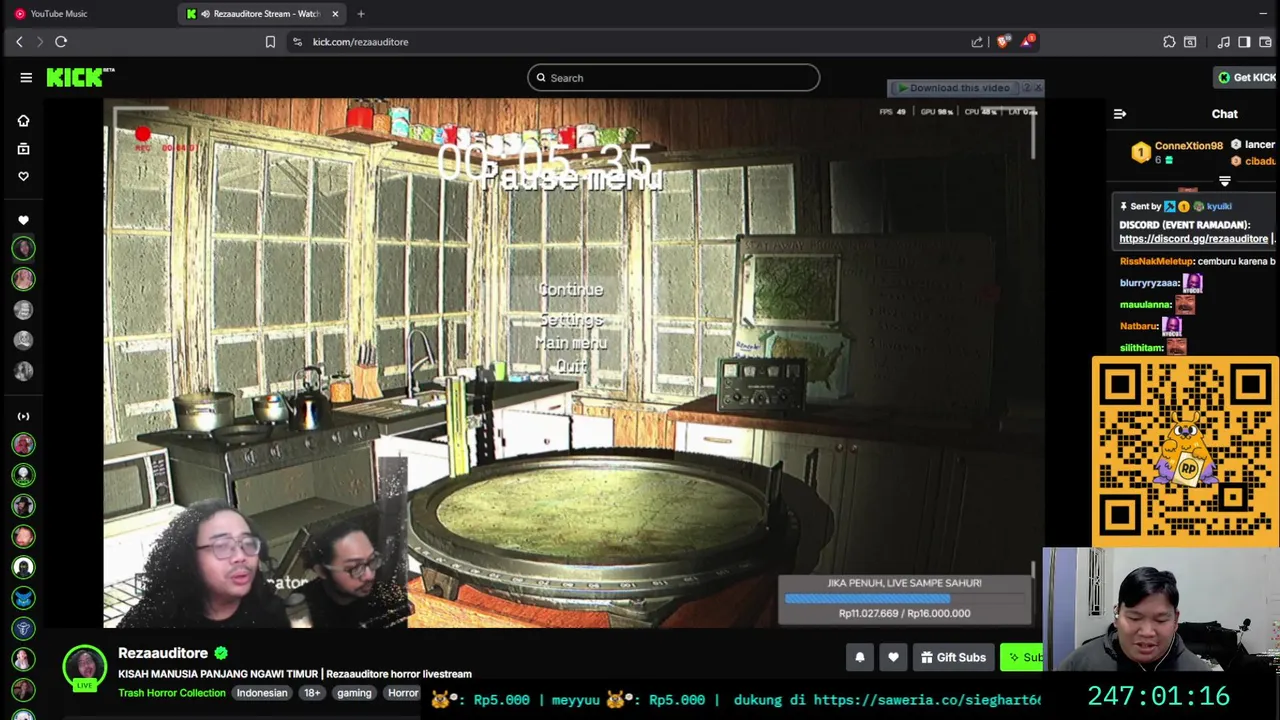The width and height of the screenshot is (1280, 720).
Task: Share this page using the share icon
Action: point(977,42)
